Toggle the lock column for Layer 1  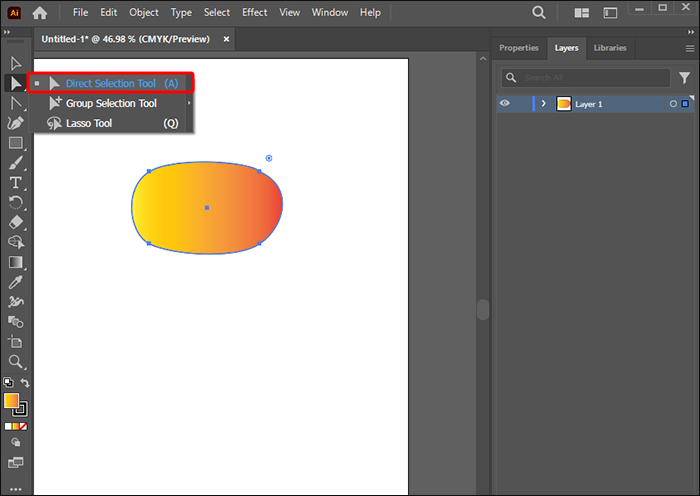click(x=522, y=103)
